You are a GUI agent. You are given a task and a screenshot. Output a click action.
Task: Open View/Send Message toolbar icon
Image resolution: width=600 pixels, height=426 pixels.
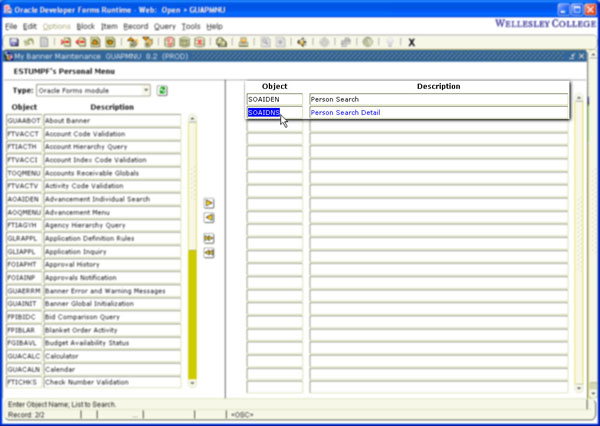pos(221,42)
